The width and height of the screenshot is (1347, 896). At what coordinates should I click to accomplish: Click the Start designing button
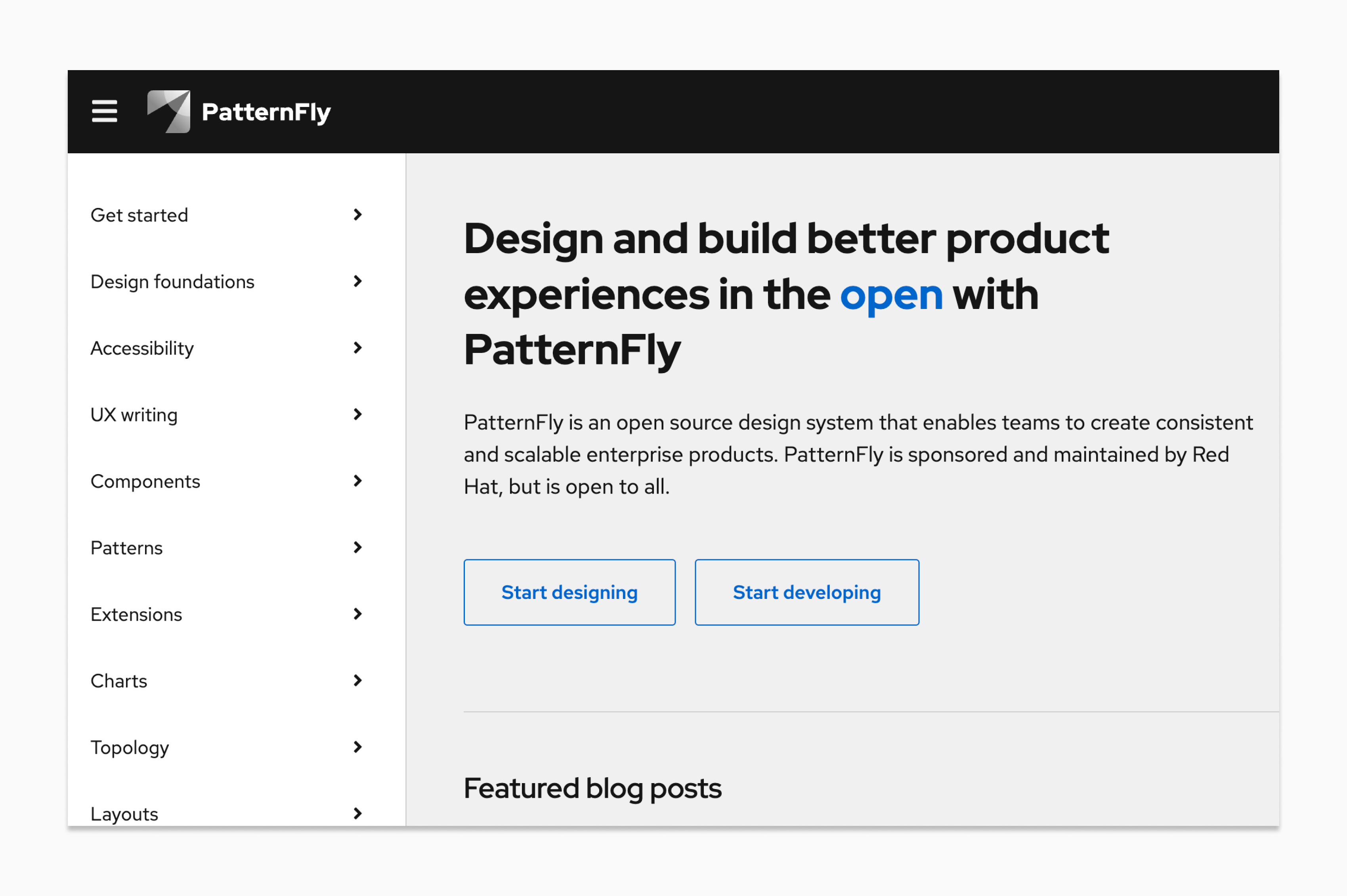coord(569,592)
